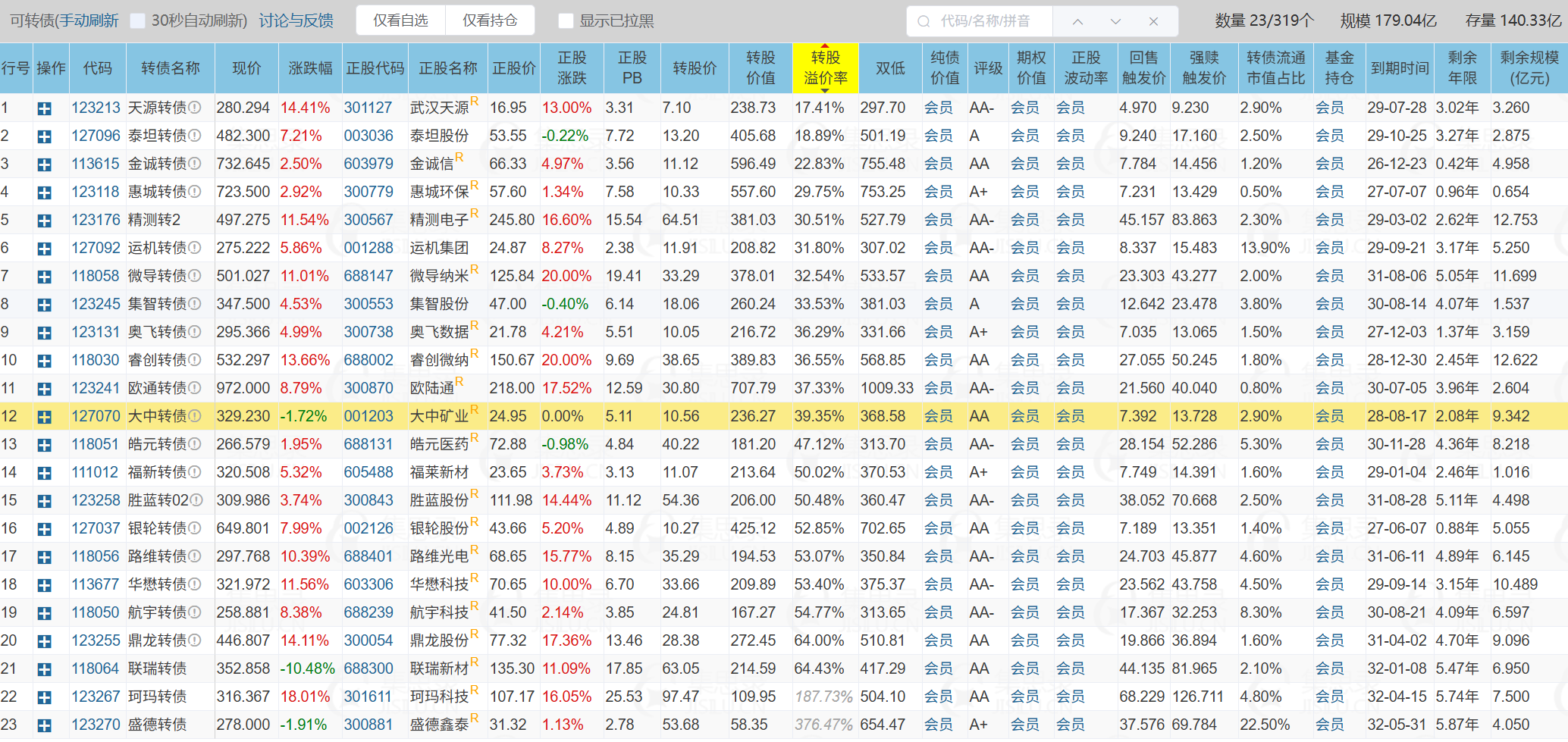Open bond code 123213 link
Screen dimensions: 1568x742
[96, 108]
